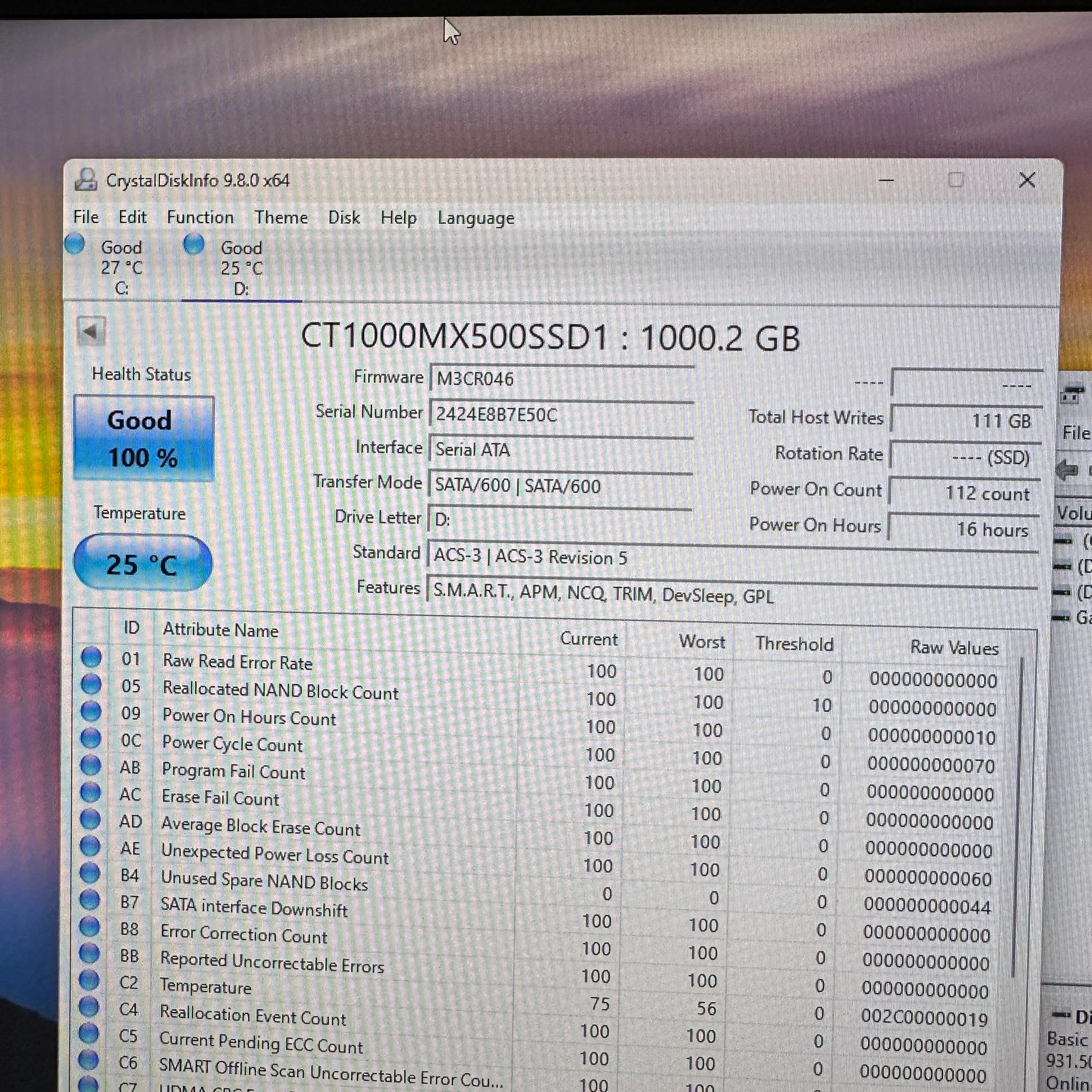The width and height of the screenshot is (1092, 1092).
Task: Click the status dot for Temperature attribute
Action: click(89, 980)
